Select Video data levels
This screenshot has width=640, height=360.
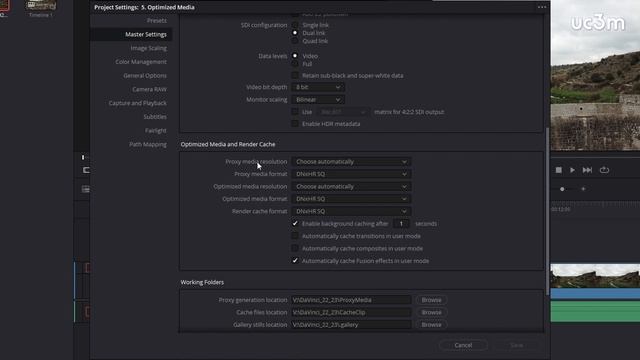(295, 56)
